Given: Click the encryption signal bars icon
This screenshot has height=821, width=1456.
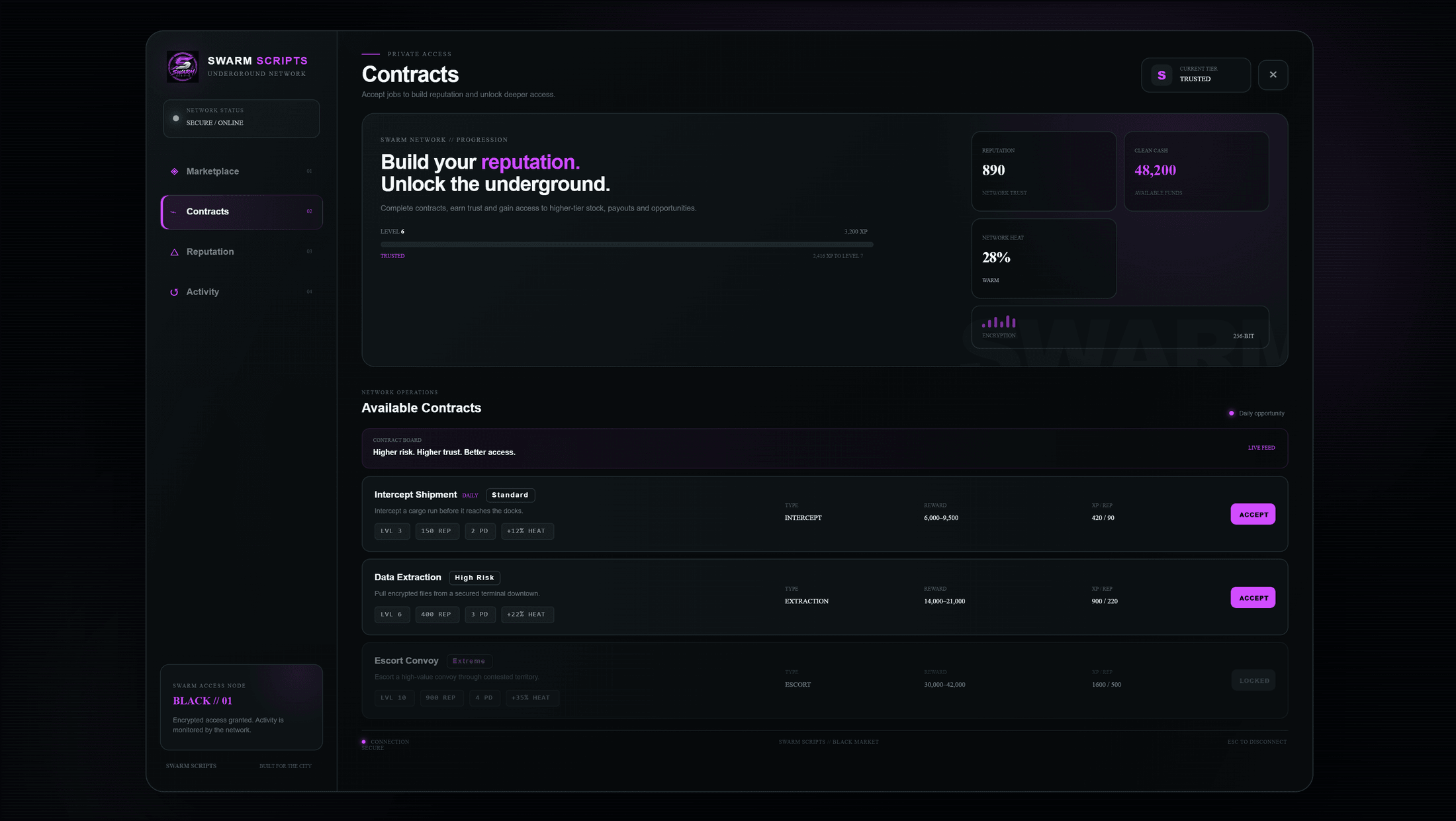Looking at the screenshot, I should pos(999,322).
